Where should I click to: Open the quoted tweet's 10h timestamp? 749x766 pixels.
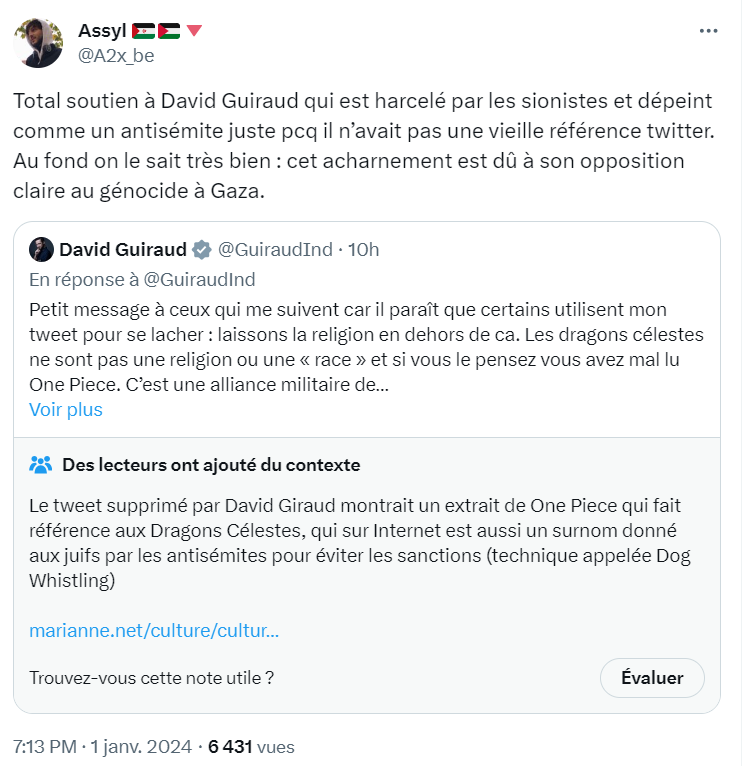coord(363,249)
